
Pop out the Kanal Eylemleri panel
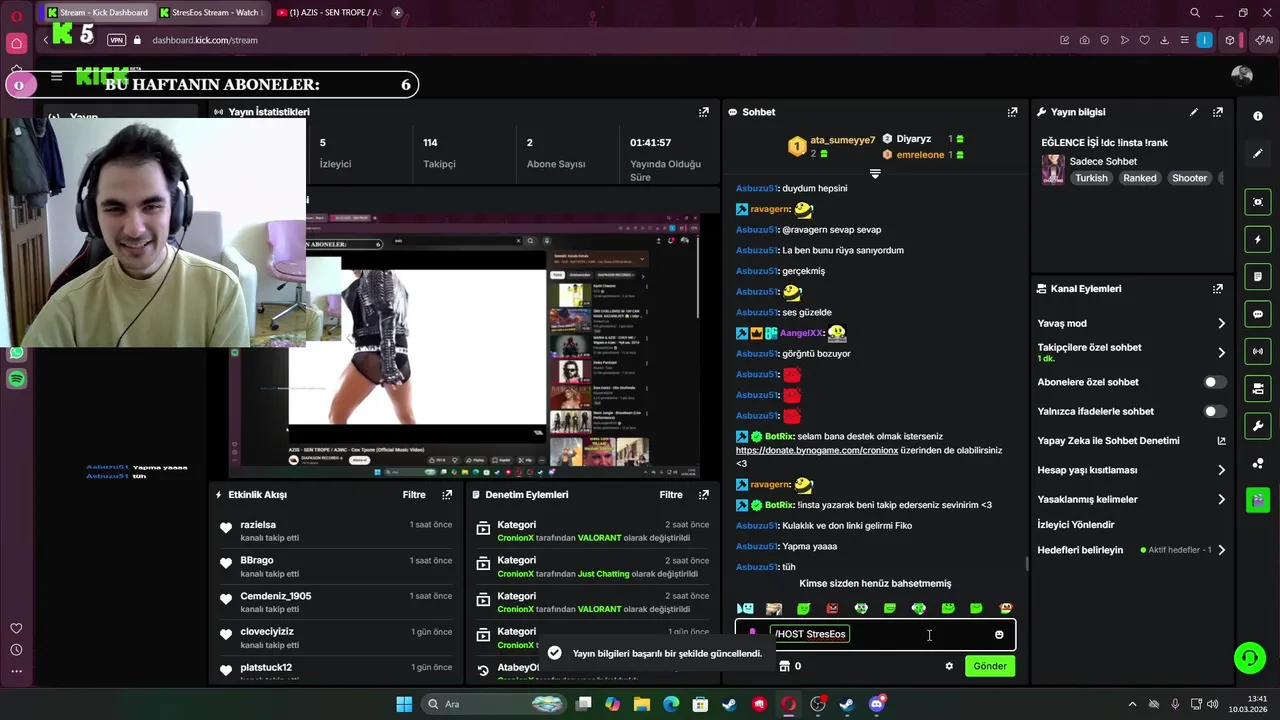1218,288
